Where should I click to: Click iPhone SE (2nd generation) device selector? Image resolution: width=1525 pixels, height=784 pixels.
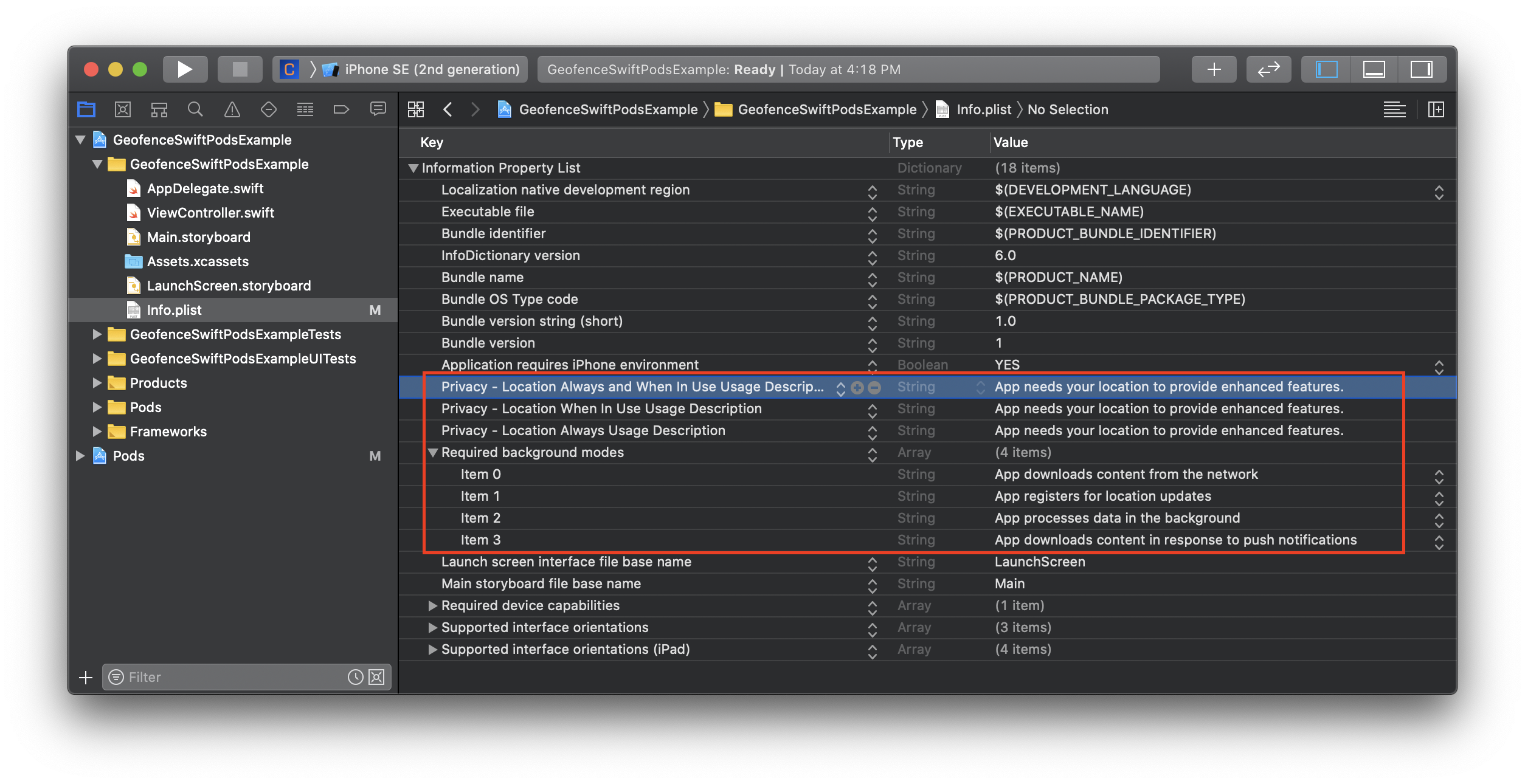[x=432, y=69]
